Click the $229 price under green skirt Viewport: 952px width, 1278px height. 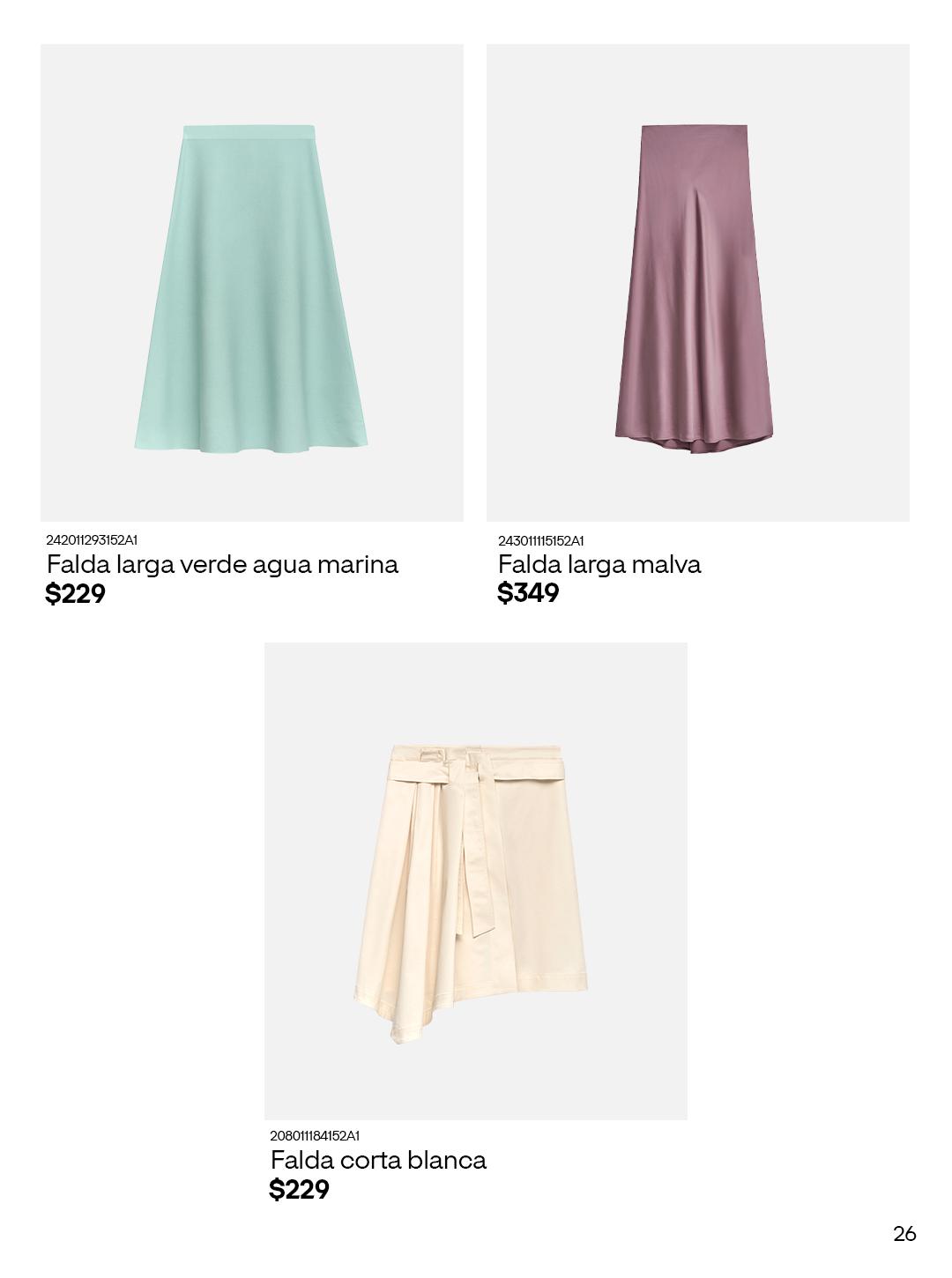[x=75, y=594]
